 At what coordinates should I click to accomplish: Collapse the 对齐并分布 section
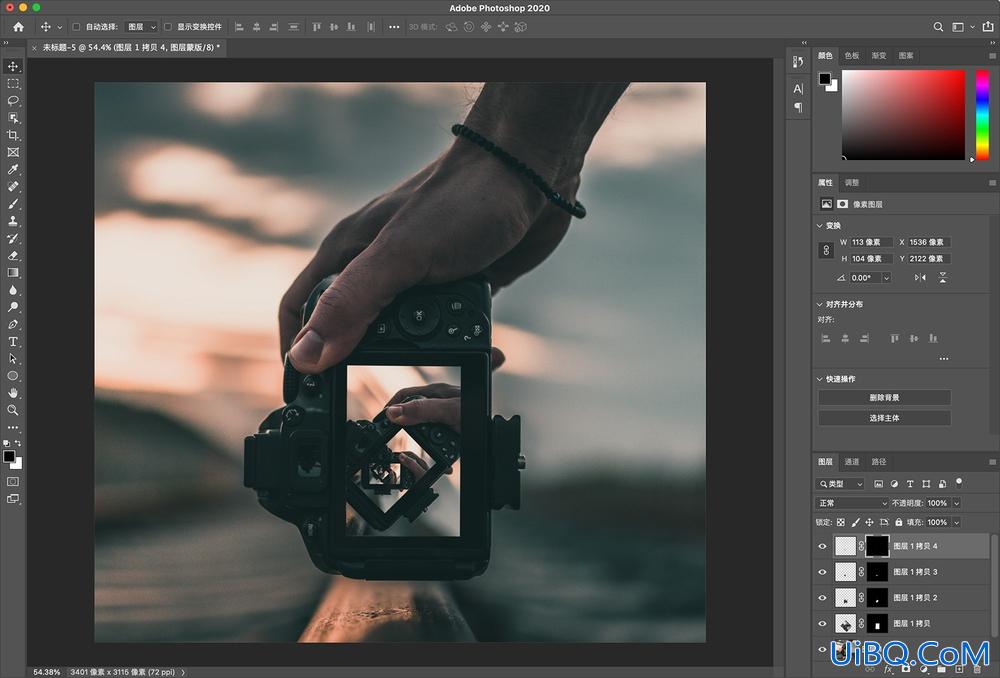coord(820,304)
